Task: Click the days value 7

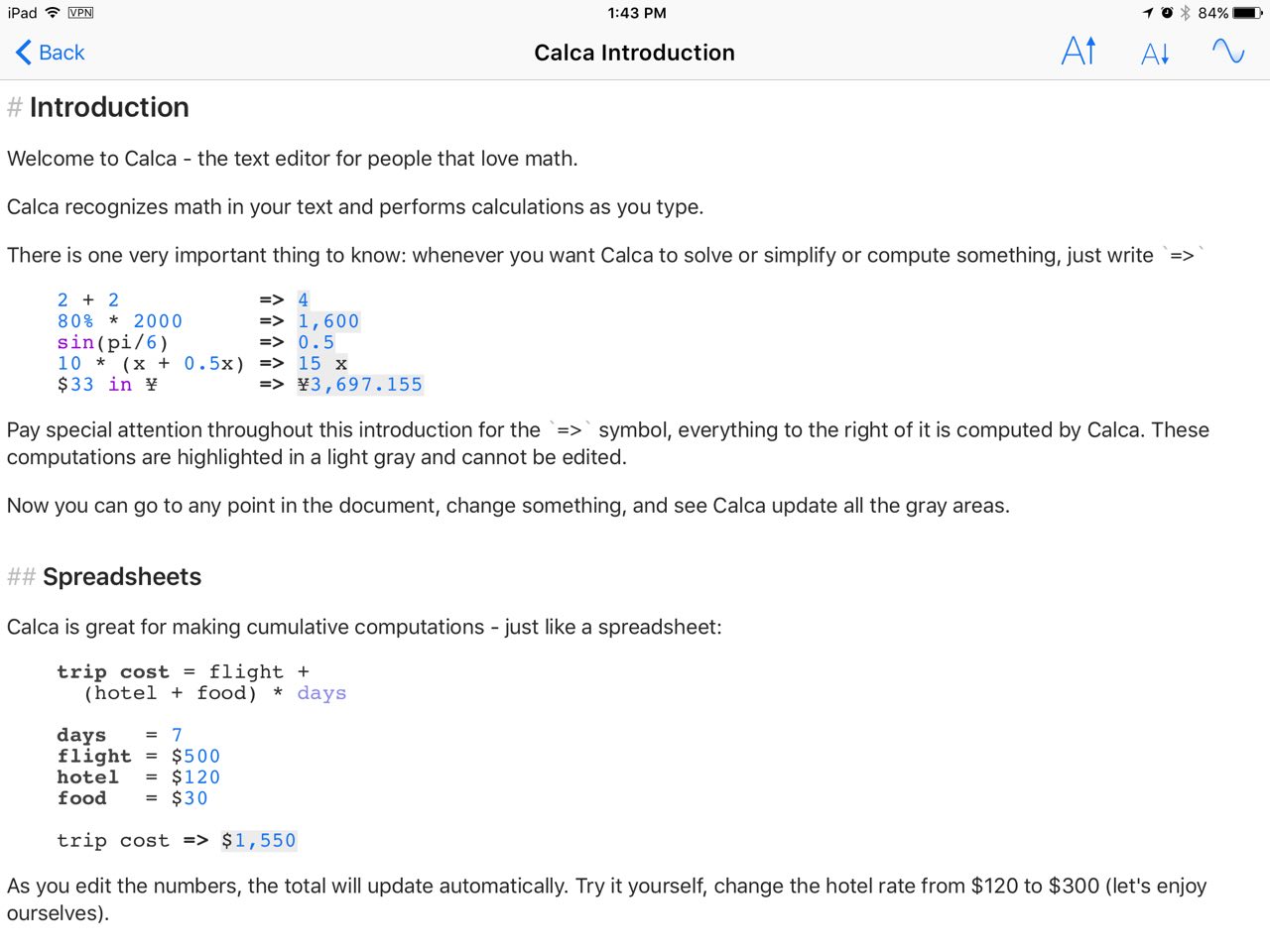Action: click(x=177, y=735)
